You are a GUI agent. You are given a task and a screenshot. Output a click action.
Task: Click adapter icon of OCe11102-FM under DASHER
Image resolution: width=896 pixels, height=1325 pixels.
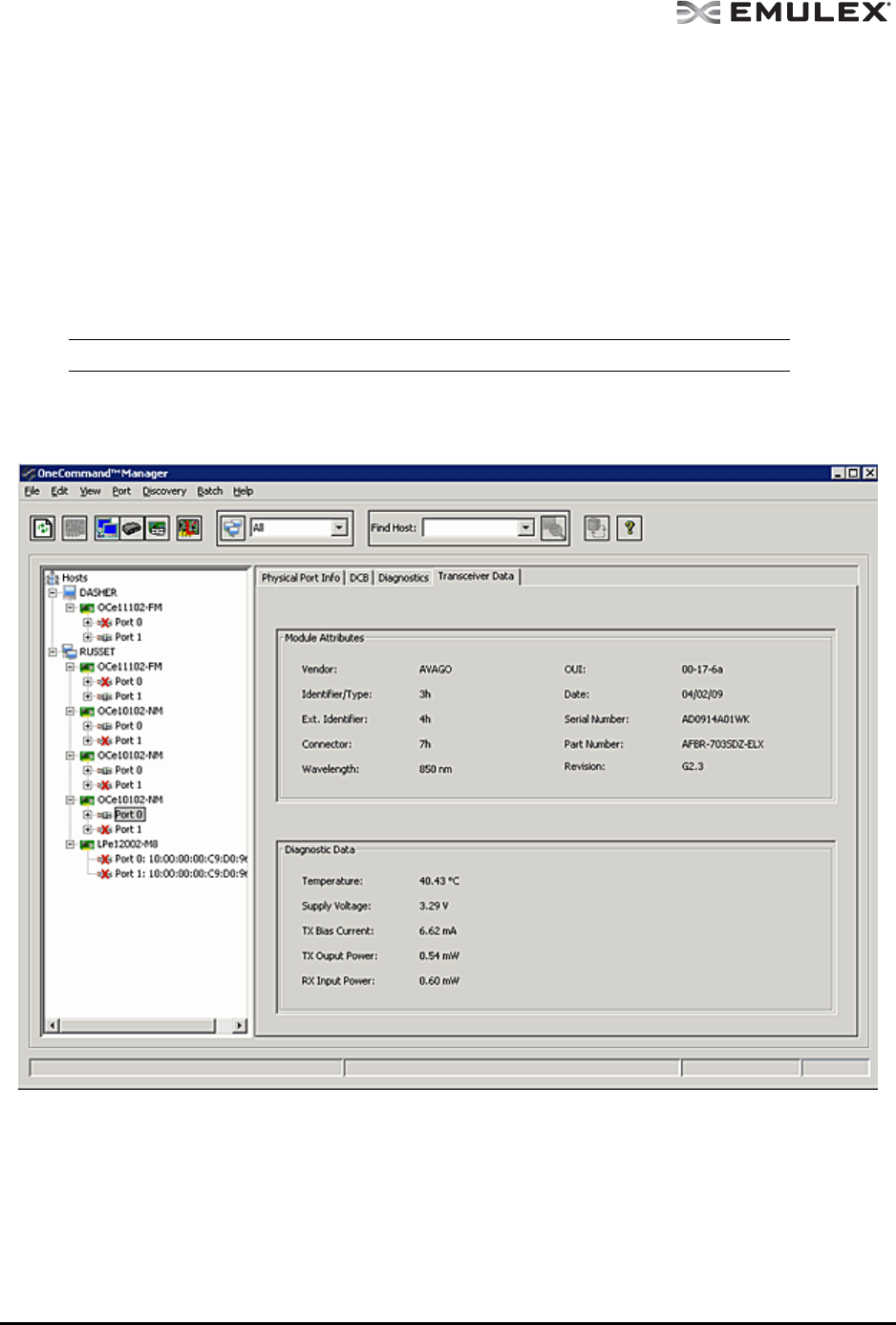pyautogui.click(x=87, y=608)
